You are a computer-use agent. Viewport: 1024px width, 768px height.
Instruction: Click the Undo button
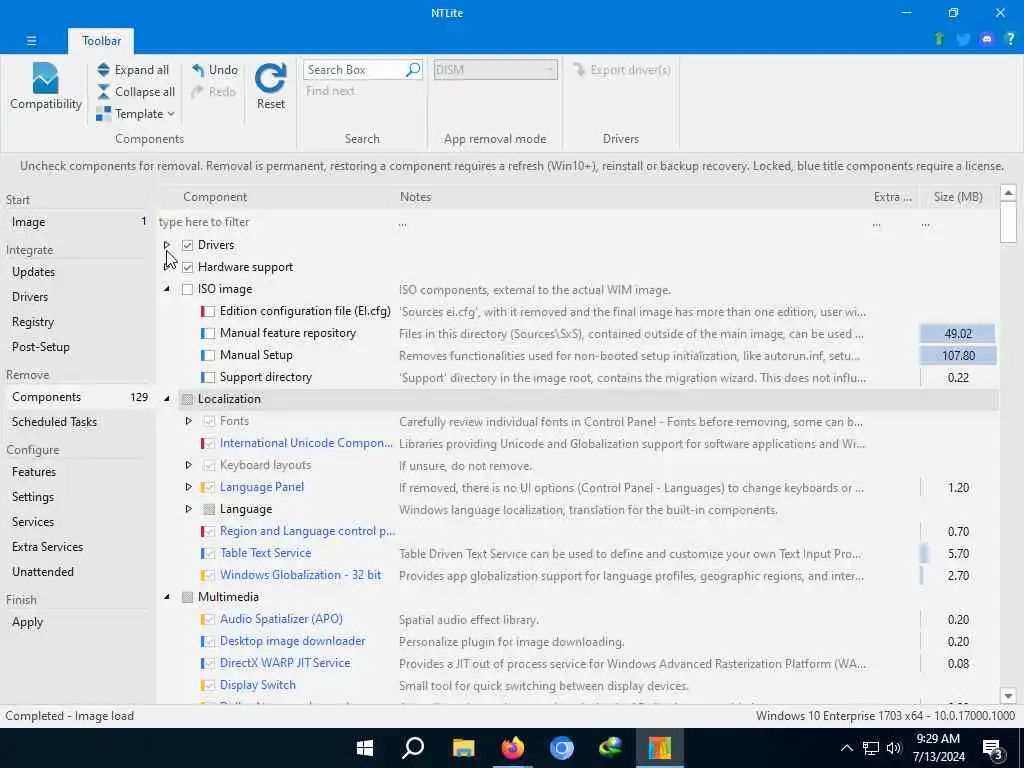click(x=215, y=70)
